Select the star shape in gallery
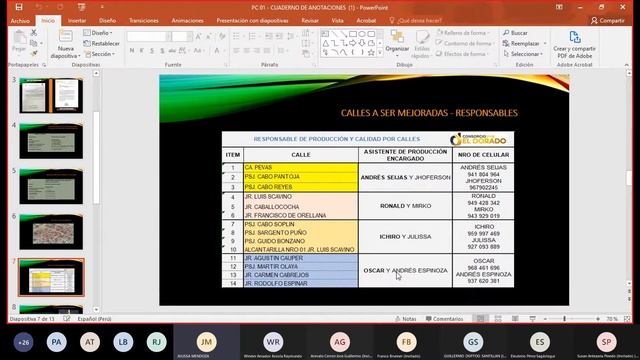640x360 pixels. (x=371, y=52)
